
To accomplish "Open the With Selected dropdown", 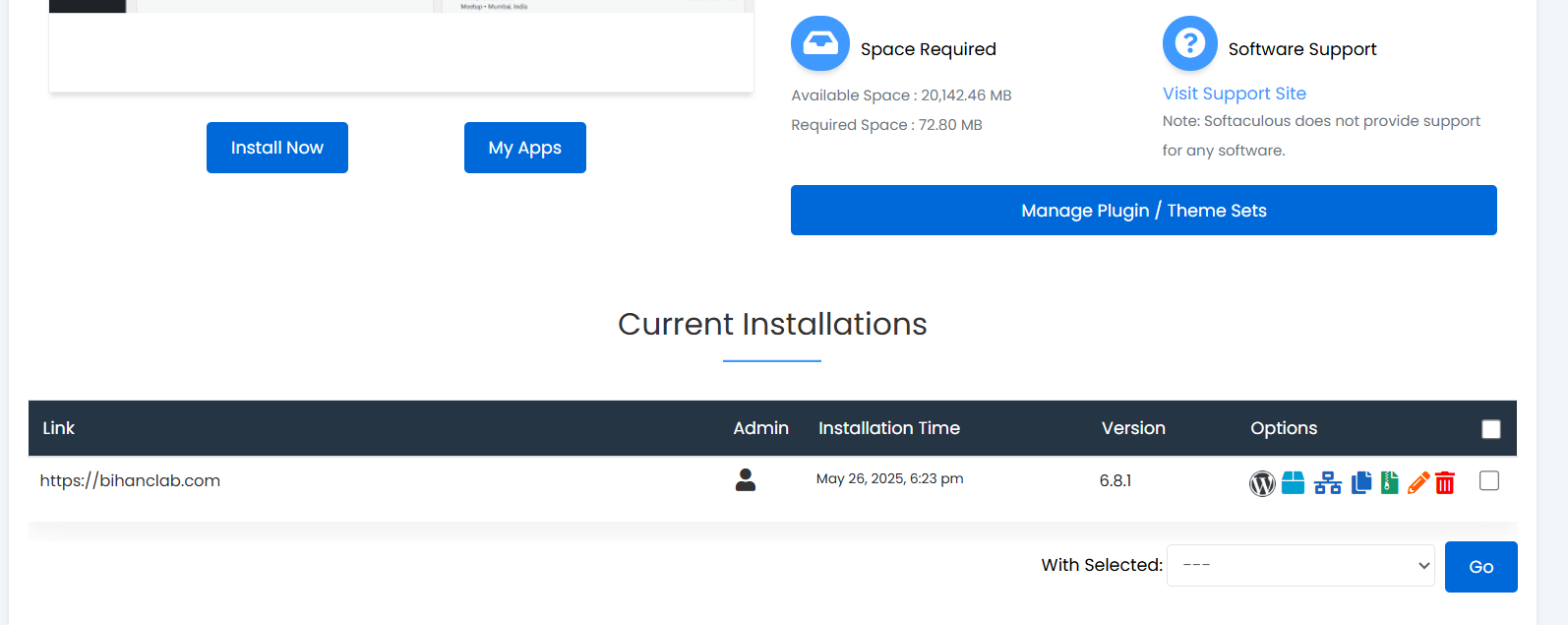I will coord(1299,565).
